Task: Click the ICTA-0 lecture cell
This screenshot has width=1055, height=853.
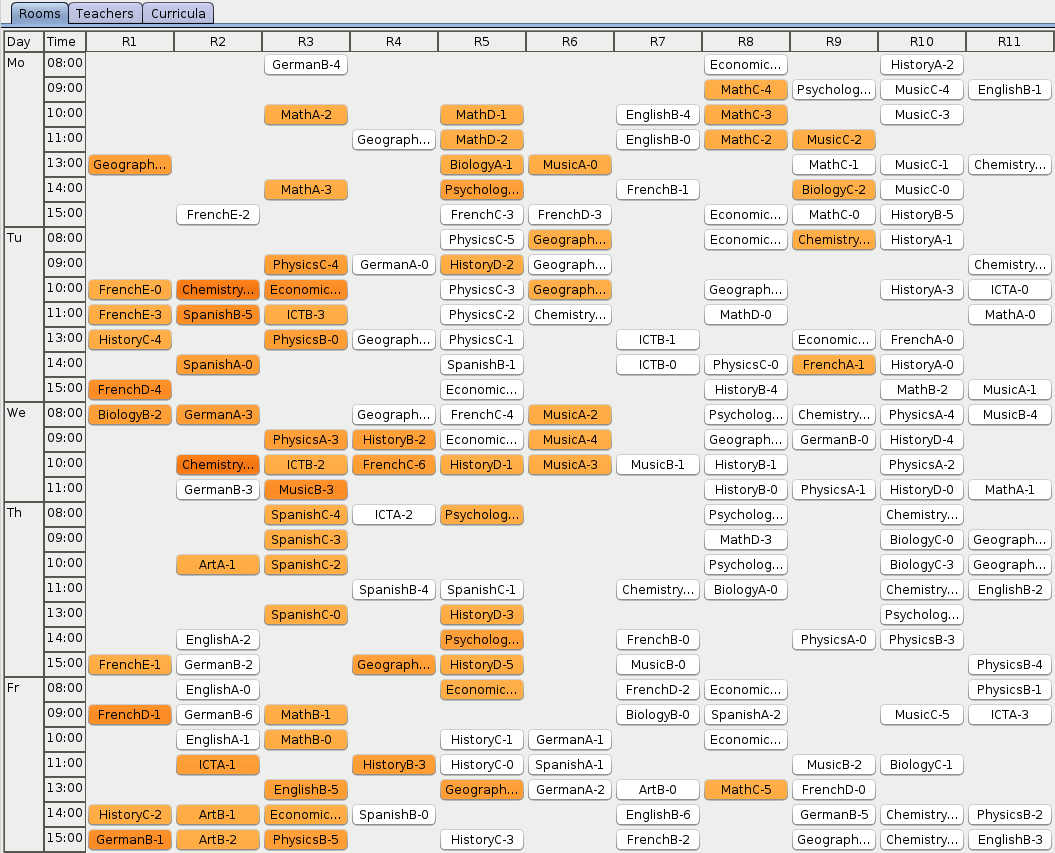Action: click(1009, 290)
